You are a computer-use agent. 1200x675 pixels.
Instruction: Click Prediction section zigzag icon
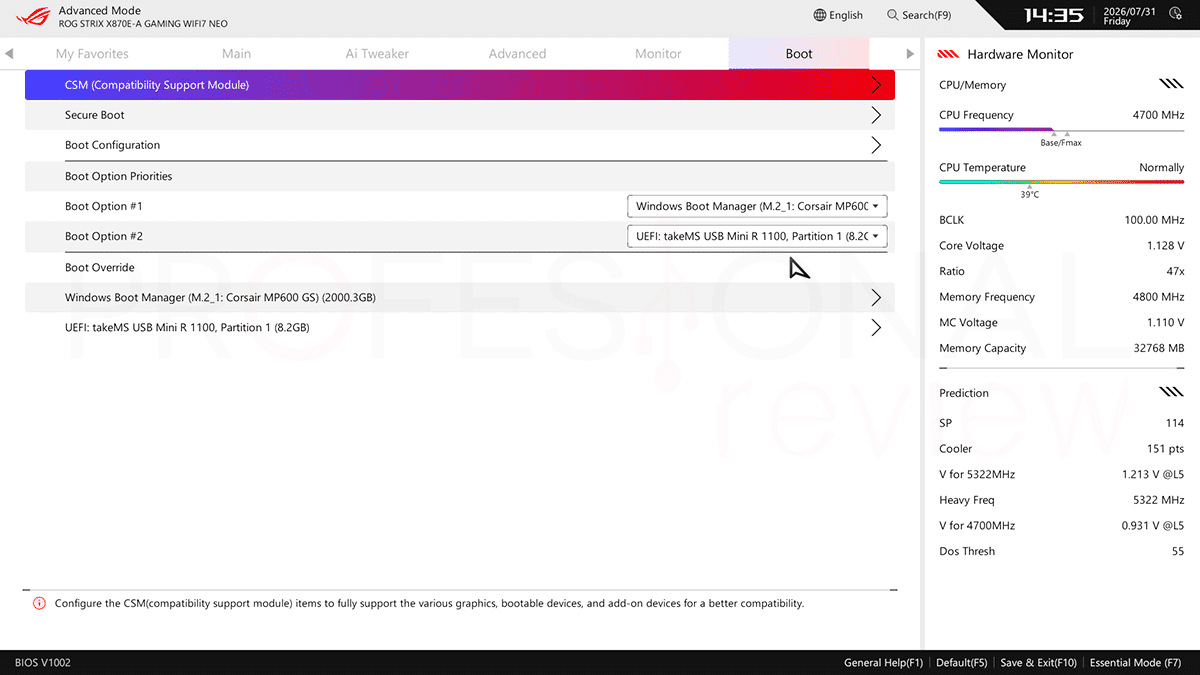(1171, 393)
